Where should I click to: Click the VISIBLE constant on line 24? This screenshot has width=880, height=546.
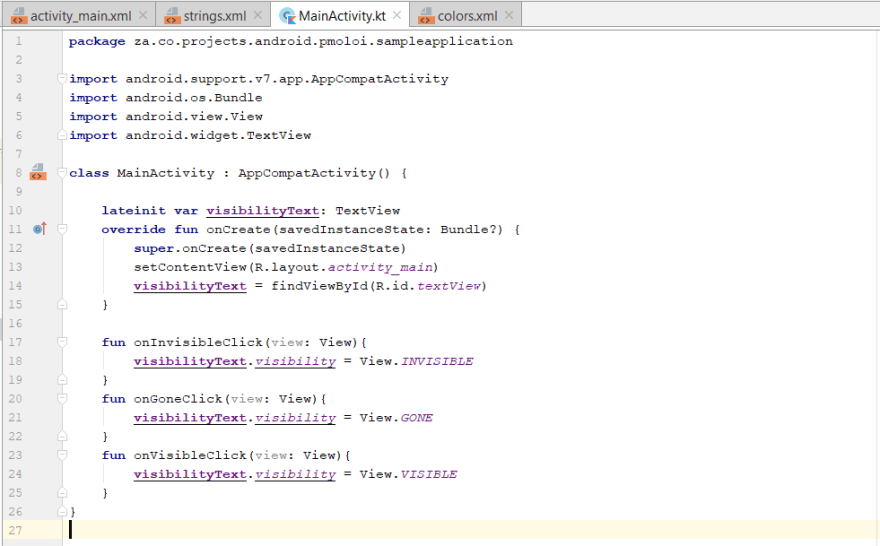[x=429, y=474]
